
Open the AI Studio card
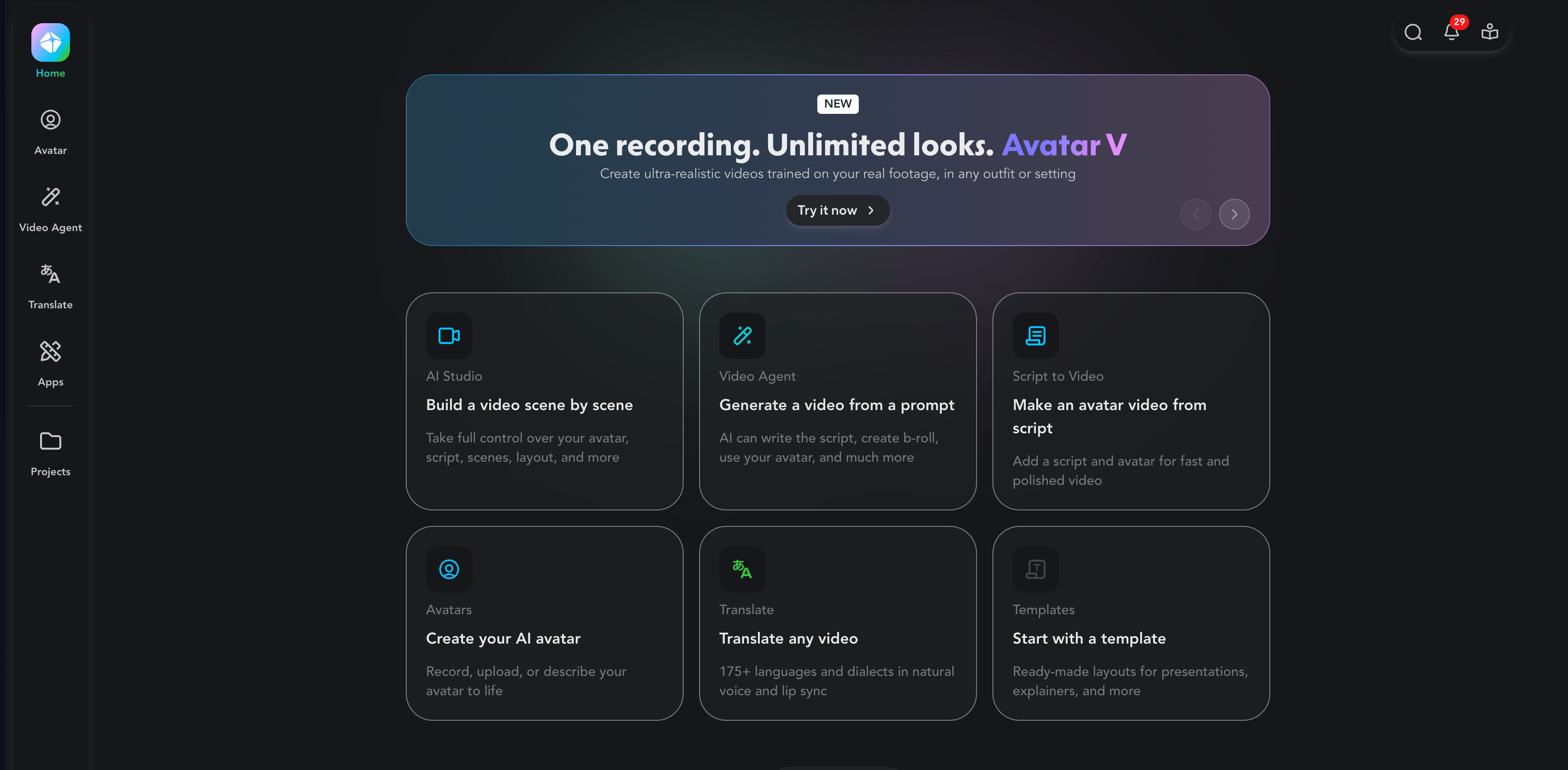544,401
